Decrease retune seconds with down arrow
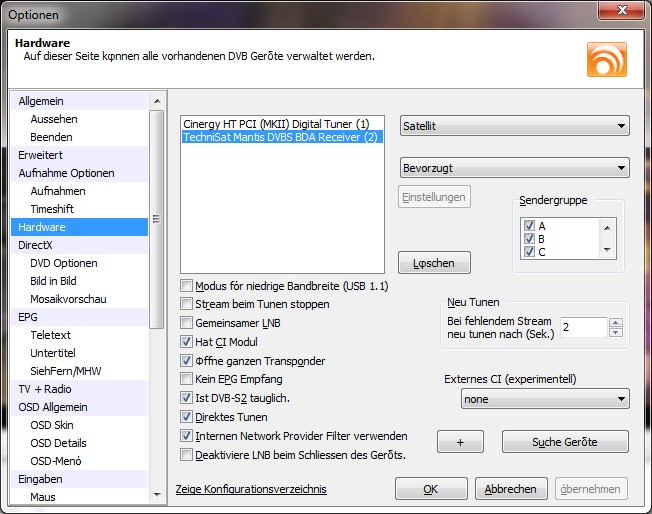Image resolution: width=652 pixels, height=514 pixels. pos(615,332)
